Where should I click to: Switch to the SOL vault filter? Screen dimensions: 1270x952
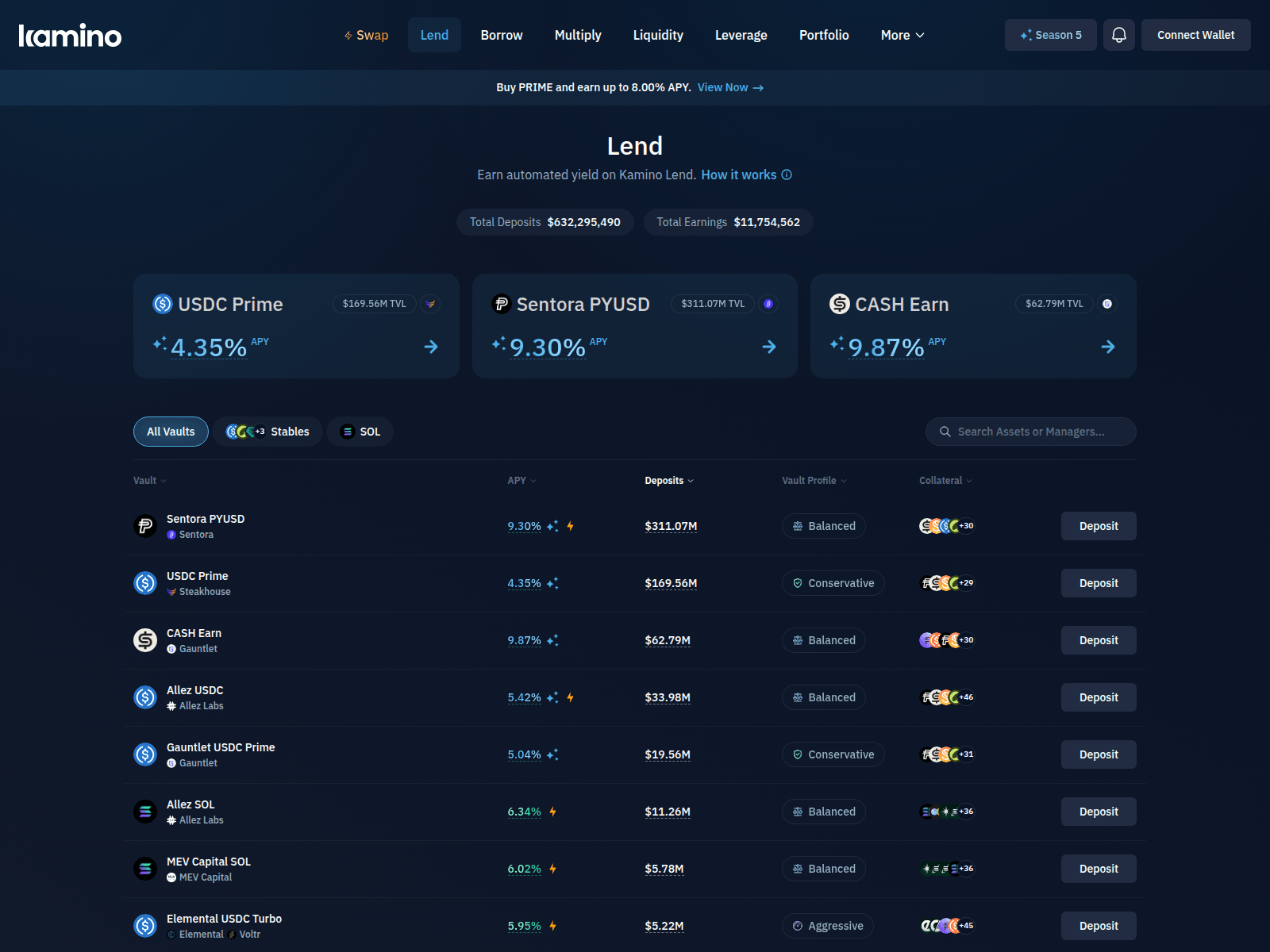tap(360, 432)
